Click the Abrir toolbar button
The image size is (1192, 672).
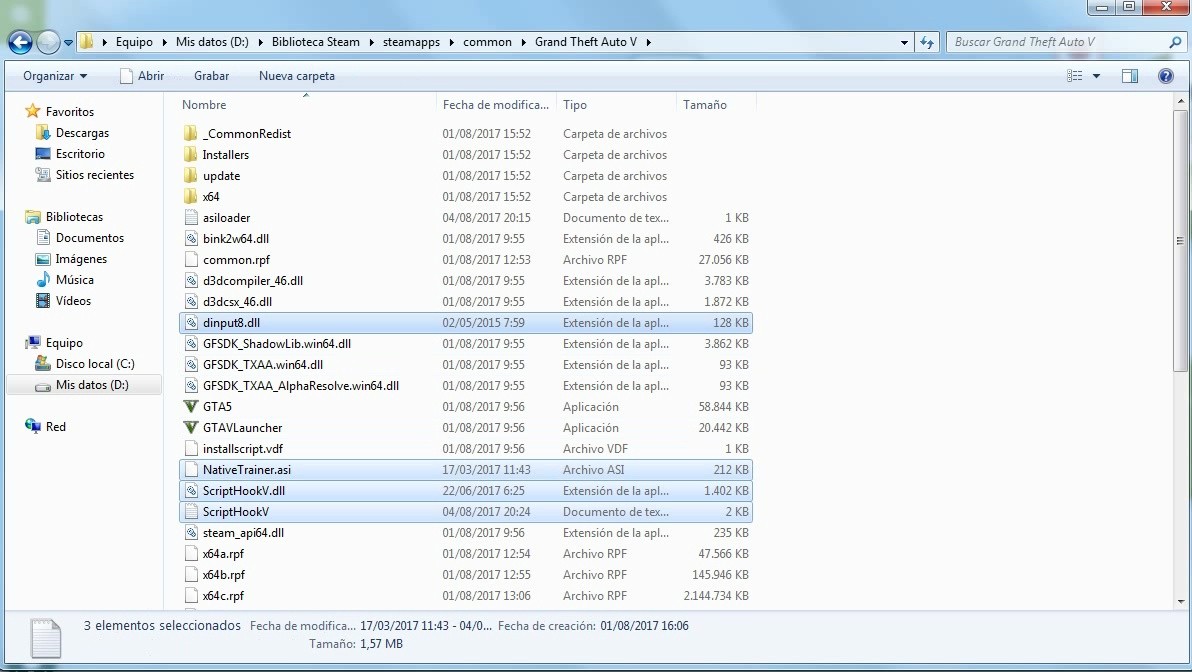(x=141, y=76)
